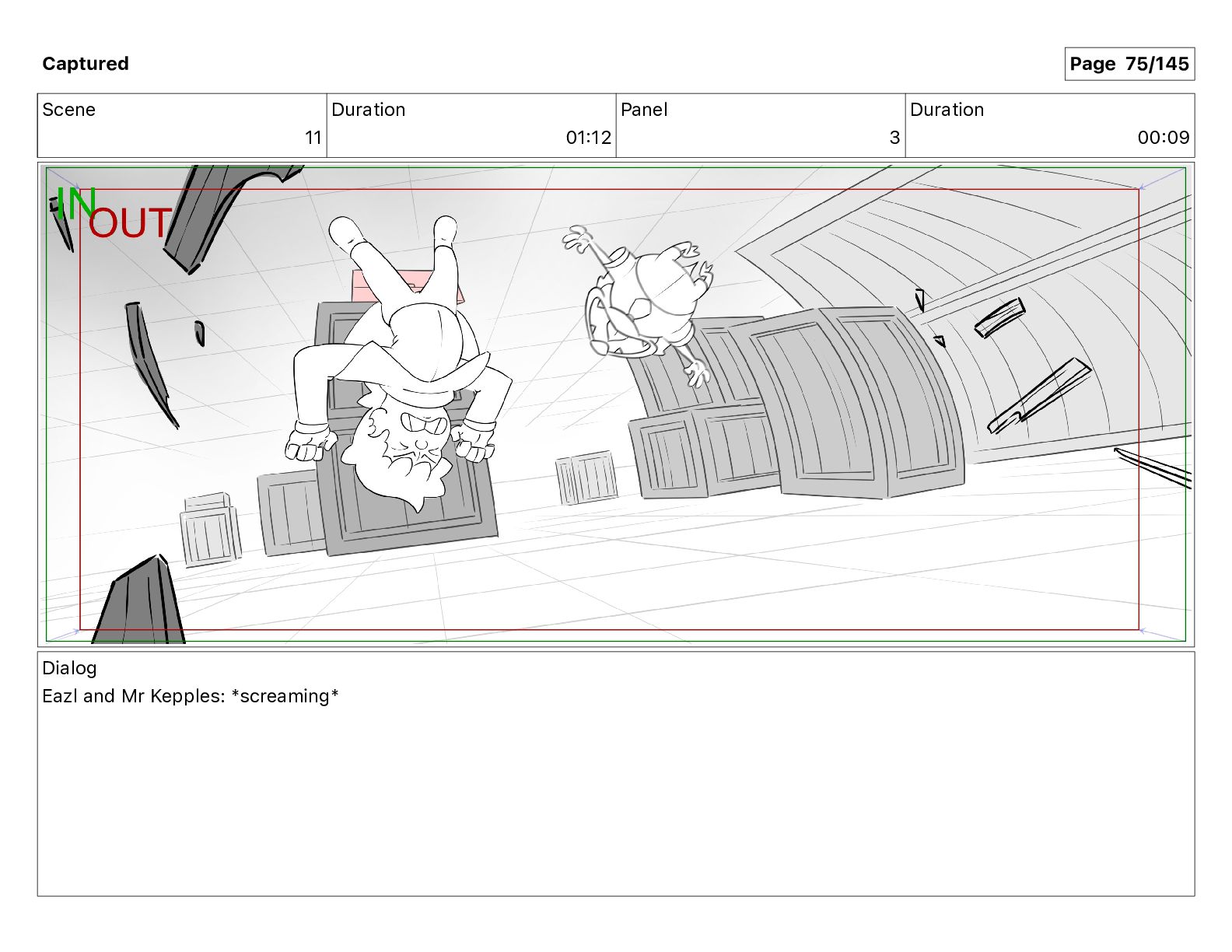Click the panel number '3'

coord(894,138)
